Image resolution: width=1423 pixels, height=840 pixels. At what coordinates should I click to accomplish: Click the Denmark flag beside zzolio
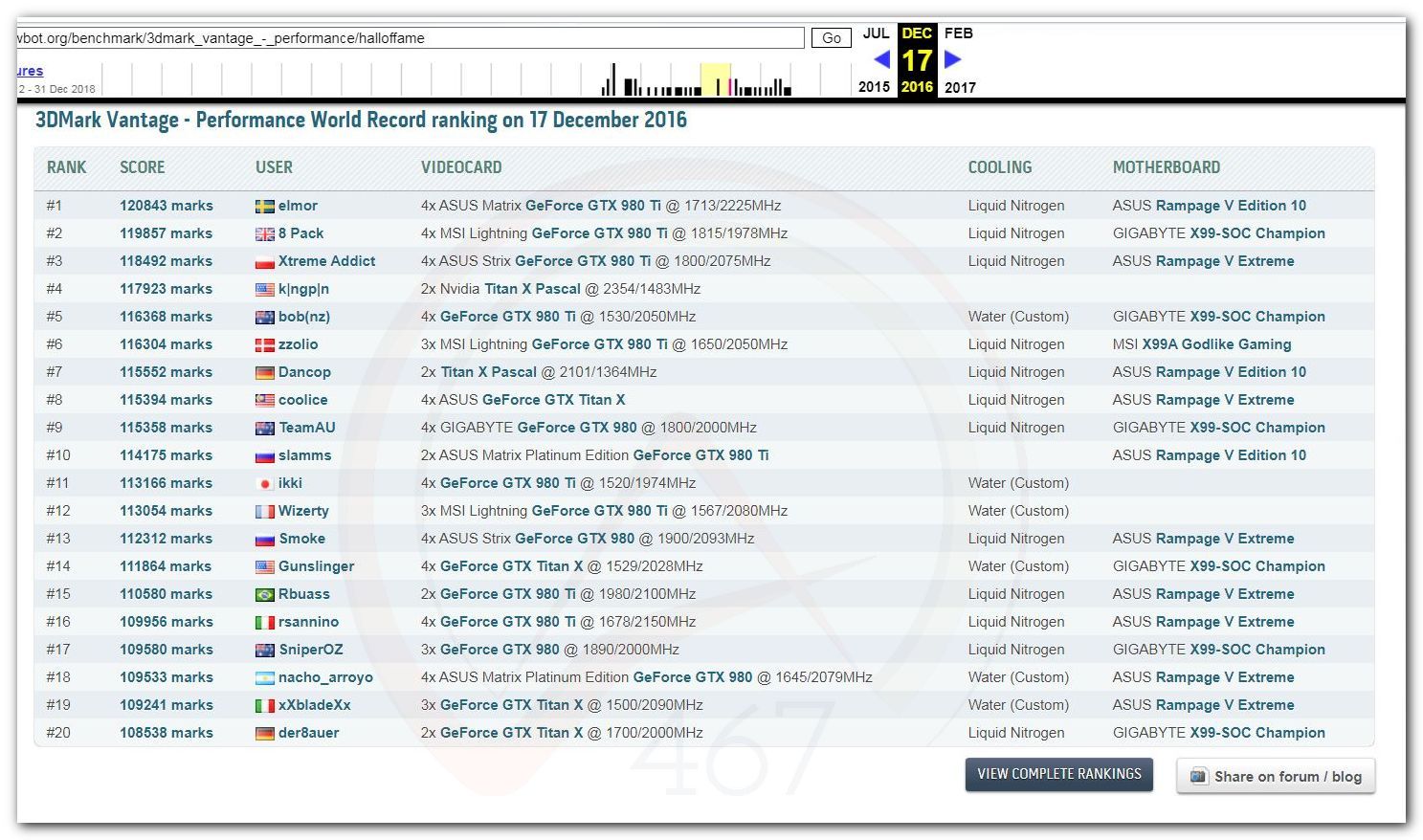click(x=265, y=344)
